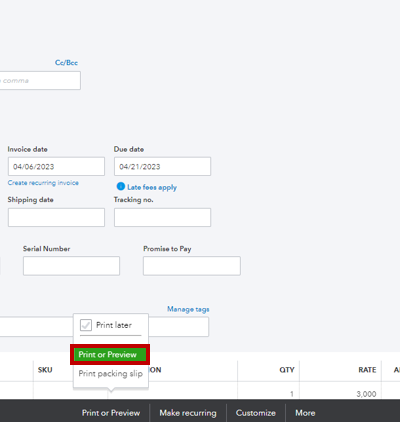Click the email address field above dates
The height and width of the screenshot is (422, 400).
(x=40, y=80)
